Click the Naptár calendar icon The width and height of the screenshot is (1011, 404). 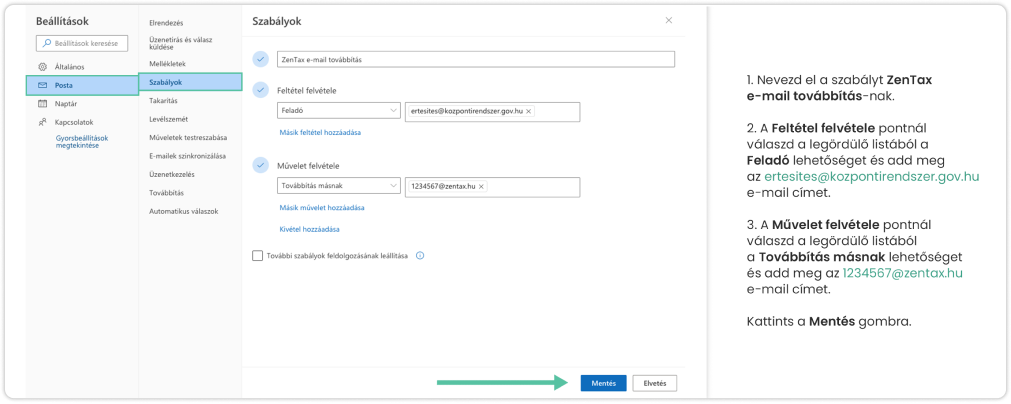tap(43, 103)
